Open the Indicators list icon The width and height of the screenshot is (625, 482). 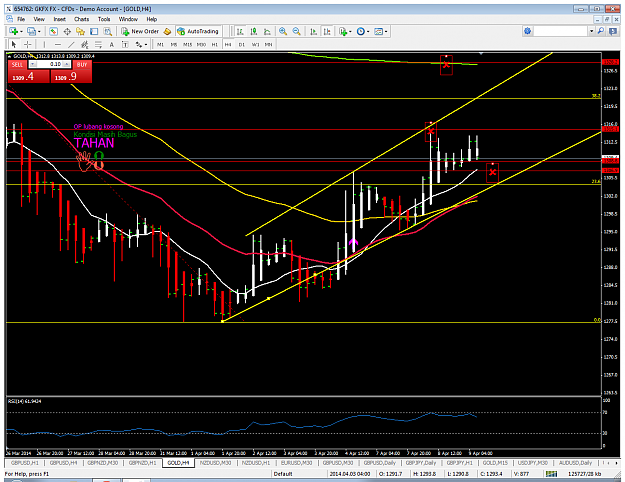[x=343, y=31]
